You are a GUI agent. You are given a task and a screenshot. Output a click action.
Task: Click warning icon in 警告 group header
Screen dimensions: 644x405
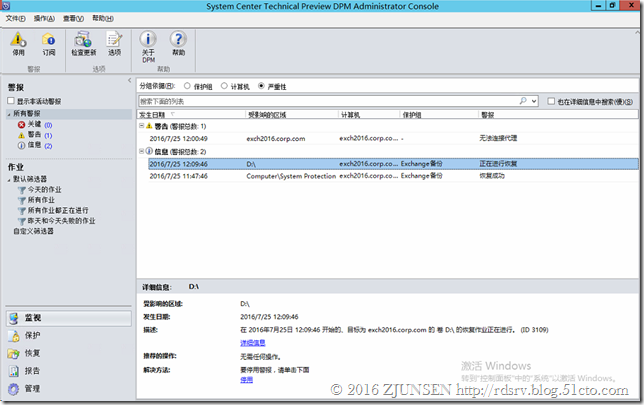point(150,126)
